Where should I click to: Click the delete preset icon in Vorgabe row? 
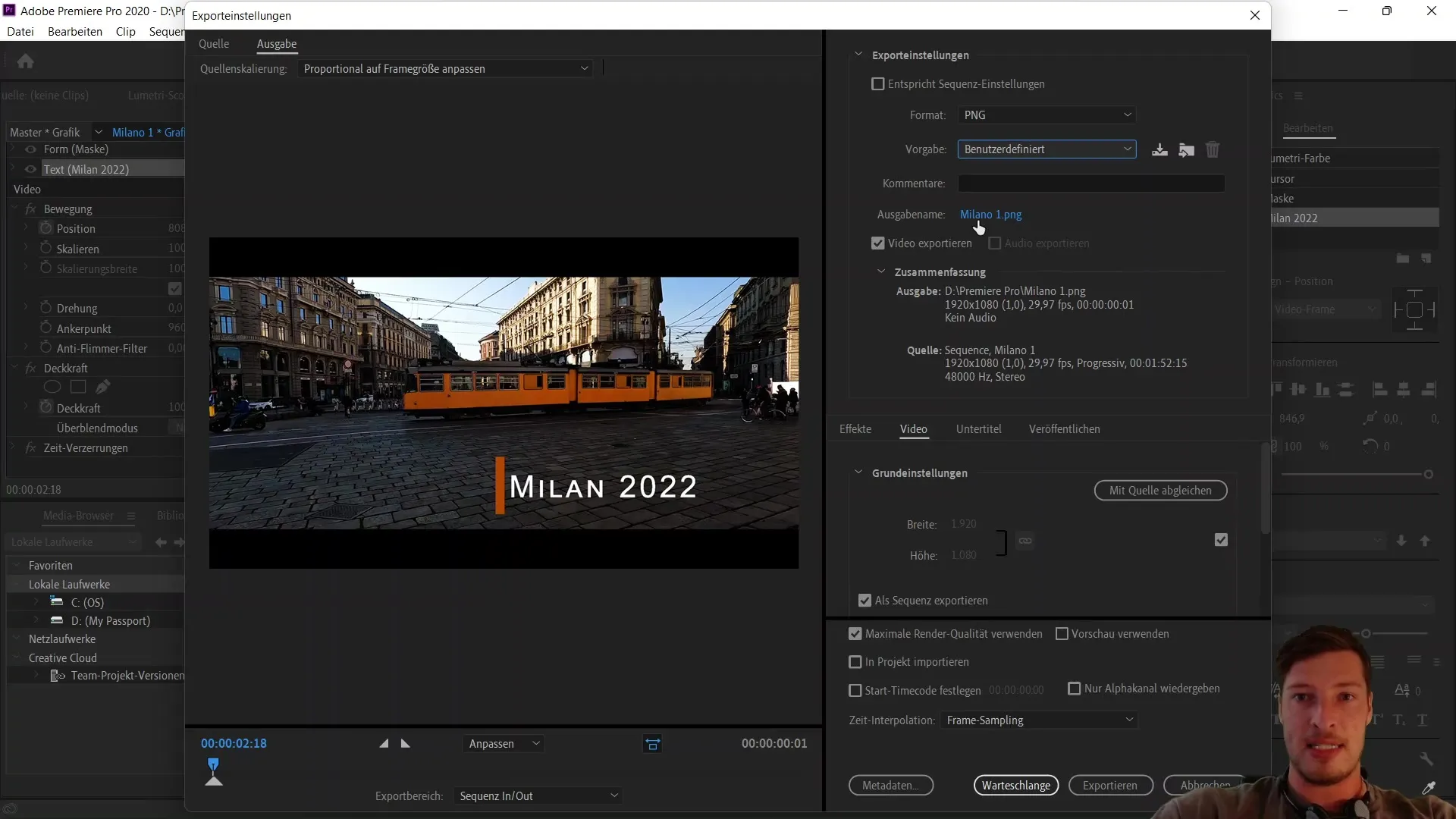(1213, 149)
